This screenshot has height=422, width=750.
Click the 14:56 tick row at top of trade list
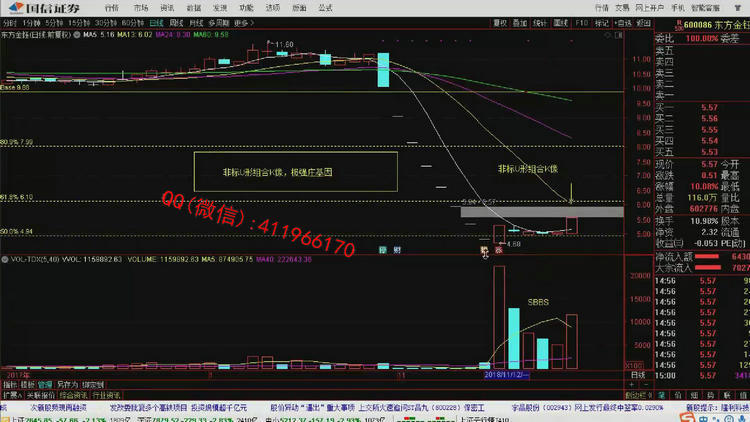(x=702, y=281)
